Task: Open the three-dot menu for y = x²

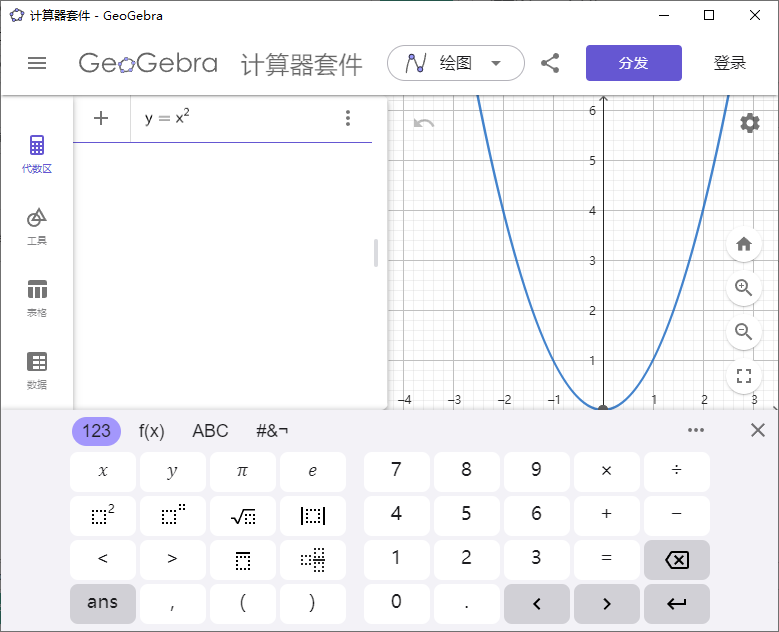Action: pyautogui.click(x=348, y=118)
